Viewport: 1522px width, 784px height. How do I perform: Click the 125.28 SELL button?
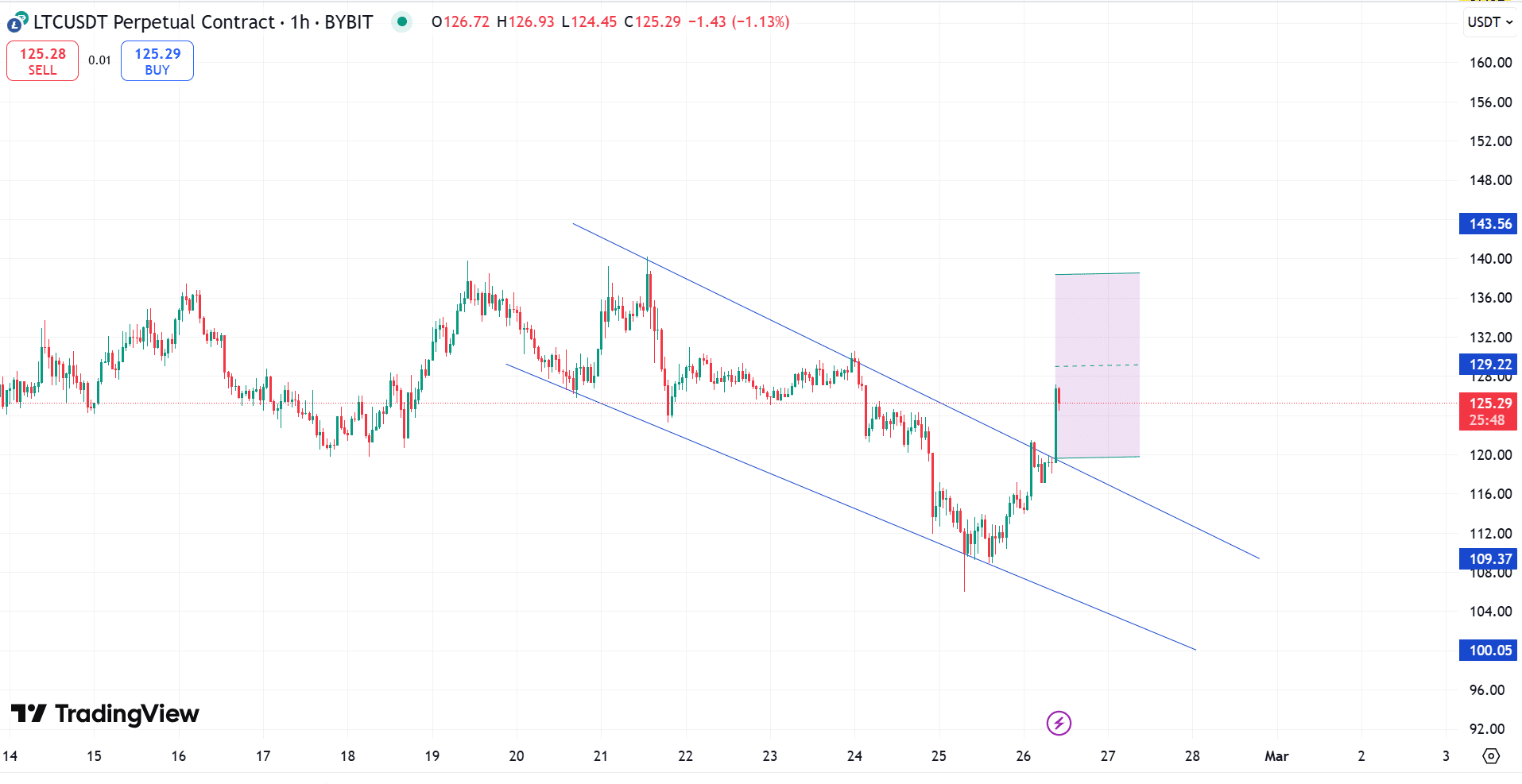coord(43,61)
